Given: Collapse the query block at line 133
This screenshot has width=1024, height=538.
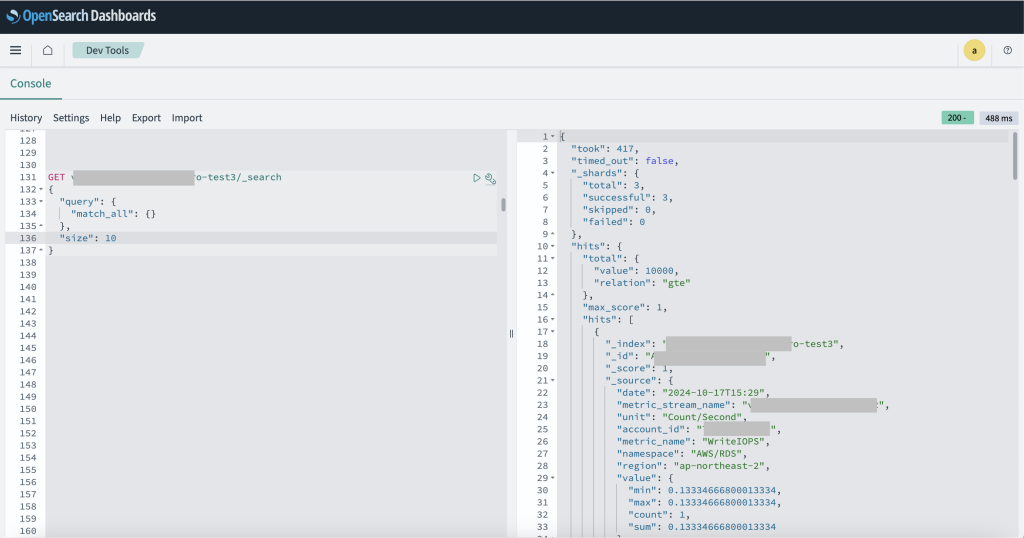Looking at the screenshot, I should click(41, 202).
